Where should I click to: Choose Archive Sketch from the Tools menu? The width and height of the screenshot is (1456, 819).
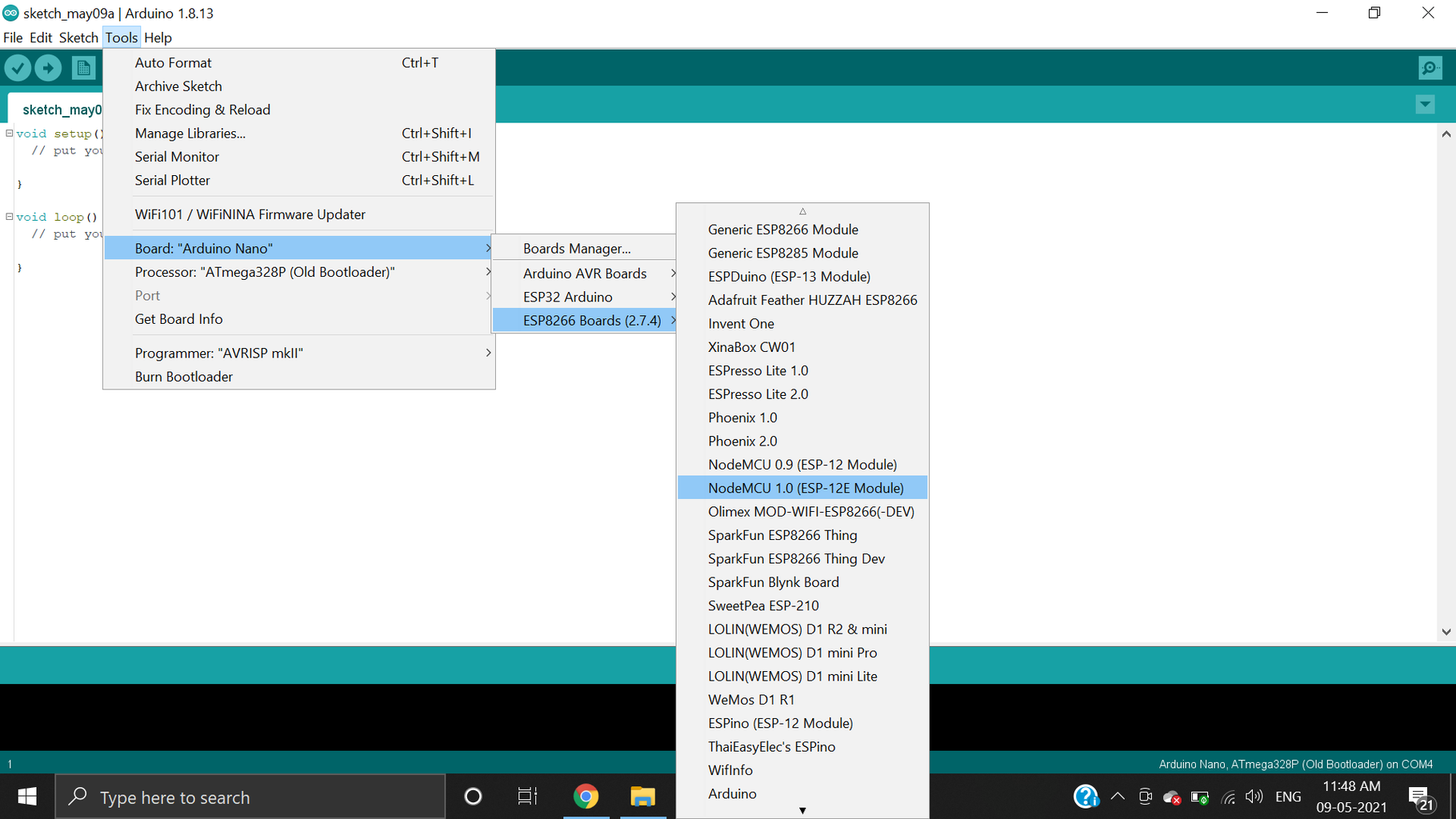pos(178,86)
